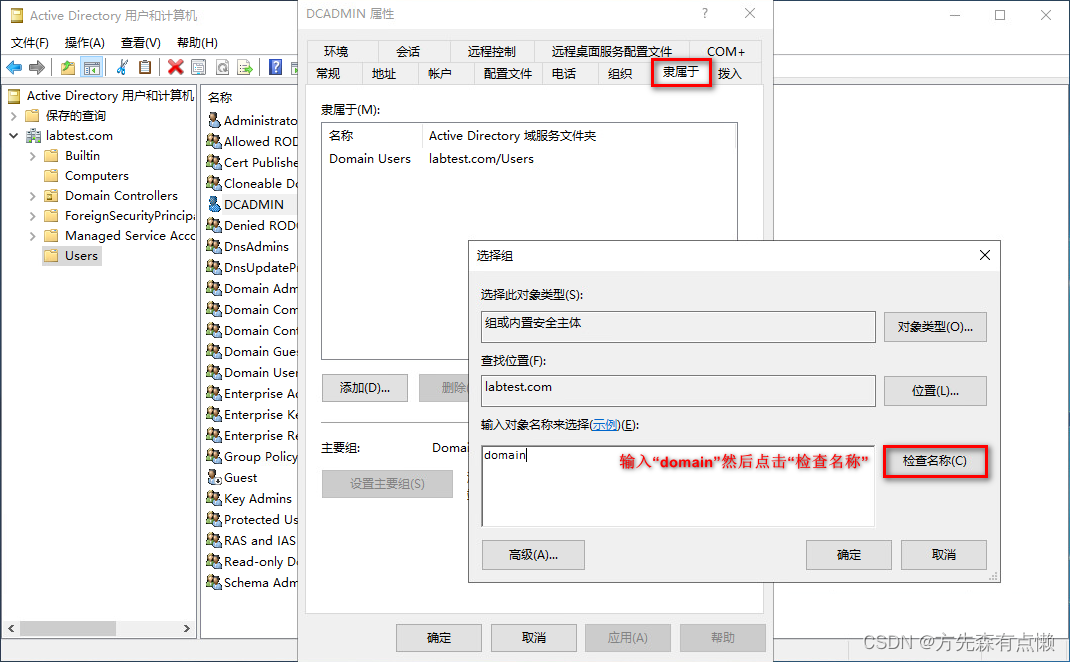Click the 对象类型(O)... button
Image resolution: width=1070 pixels, height=662 pixels.
click(x=935, y=327)
